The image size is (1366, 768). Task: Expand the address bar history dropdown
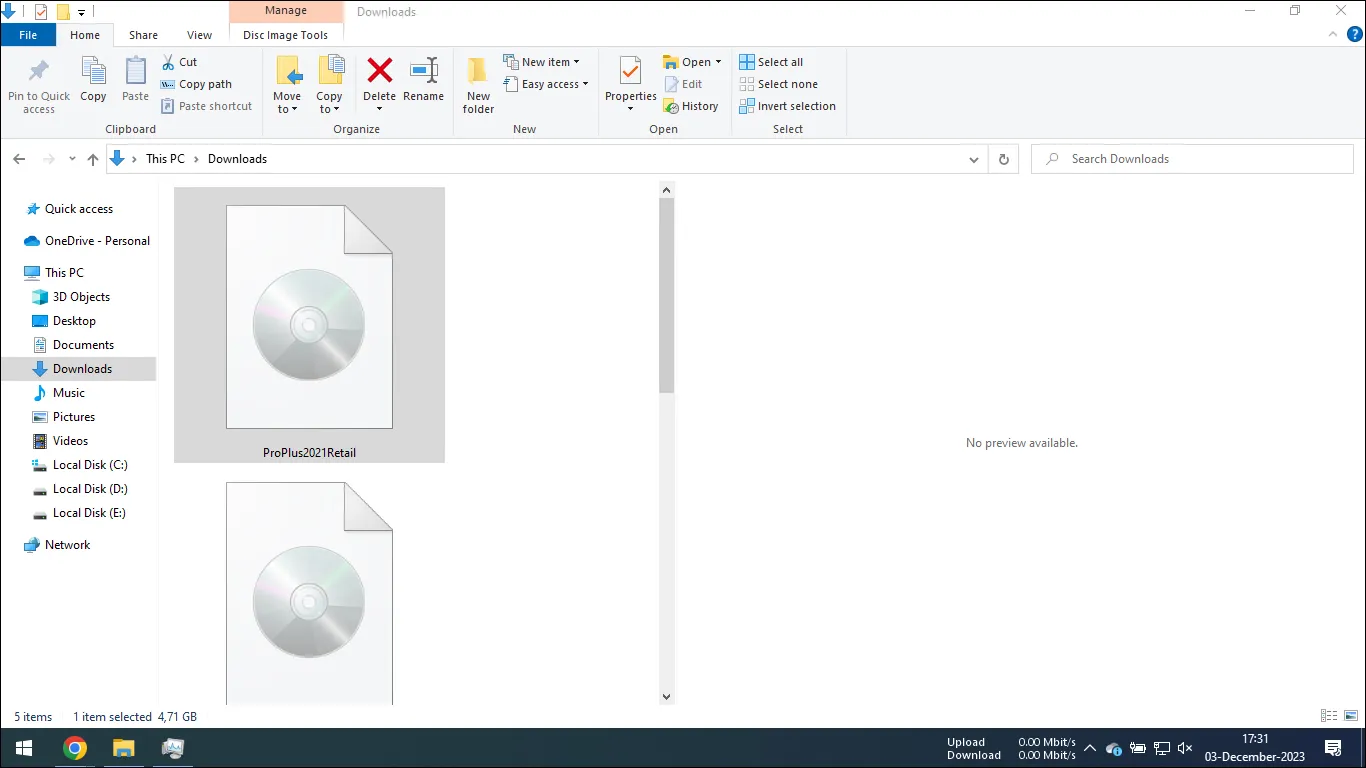973,159
